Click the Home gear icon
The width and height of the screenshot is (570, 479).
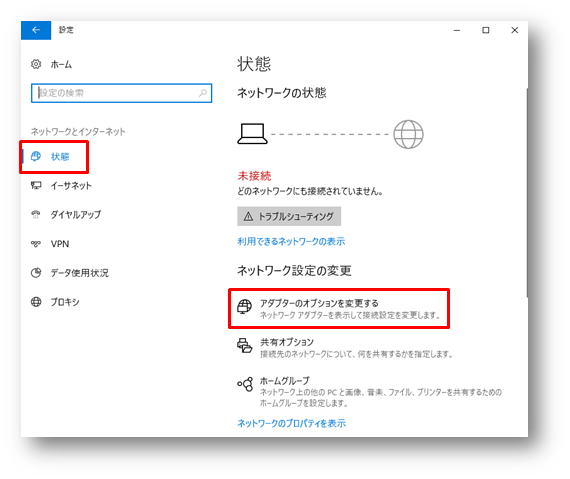[x=36, y=64]
